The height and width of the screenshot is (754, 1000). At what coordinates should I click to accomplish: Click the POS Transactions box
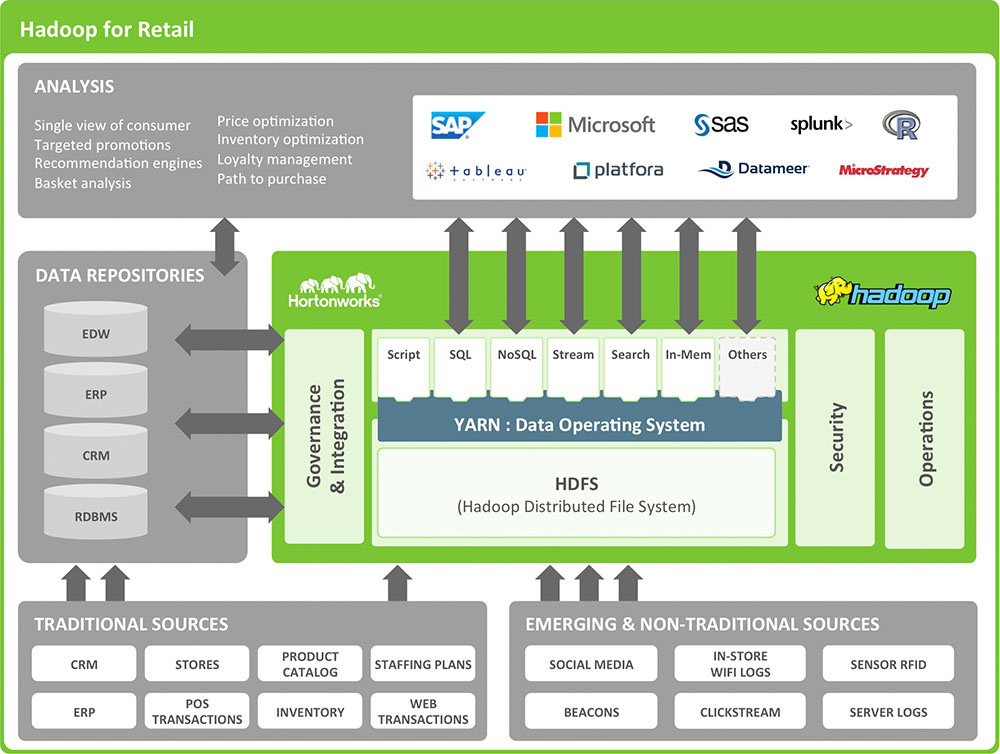pos(197,712)
